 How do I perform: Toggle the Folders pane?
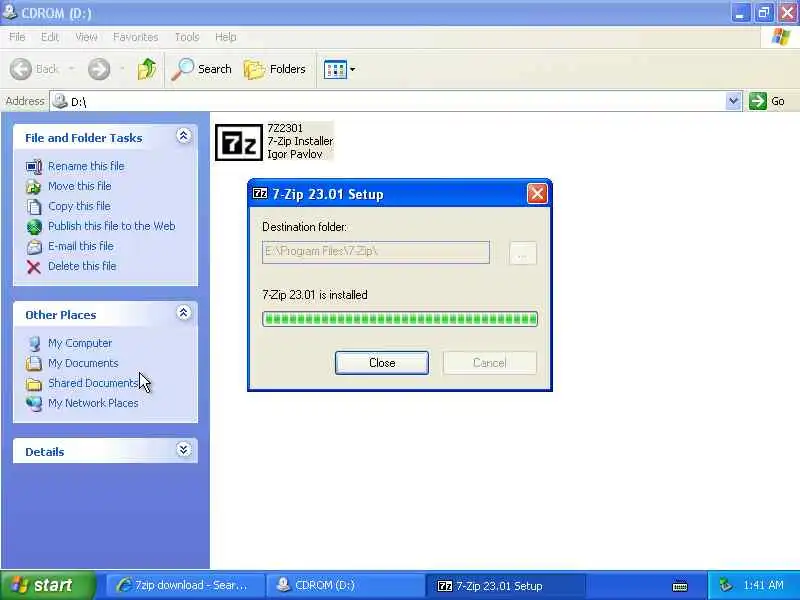pyautogui.click(x=274, y=69)
